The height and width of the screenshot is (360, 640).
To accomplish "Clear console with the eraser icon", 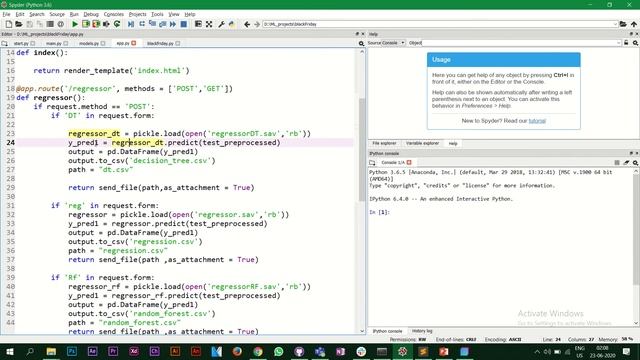I will 626,162.
